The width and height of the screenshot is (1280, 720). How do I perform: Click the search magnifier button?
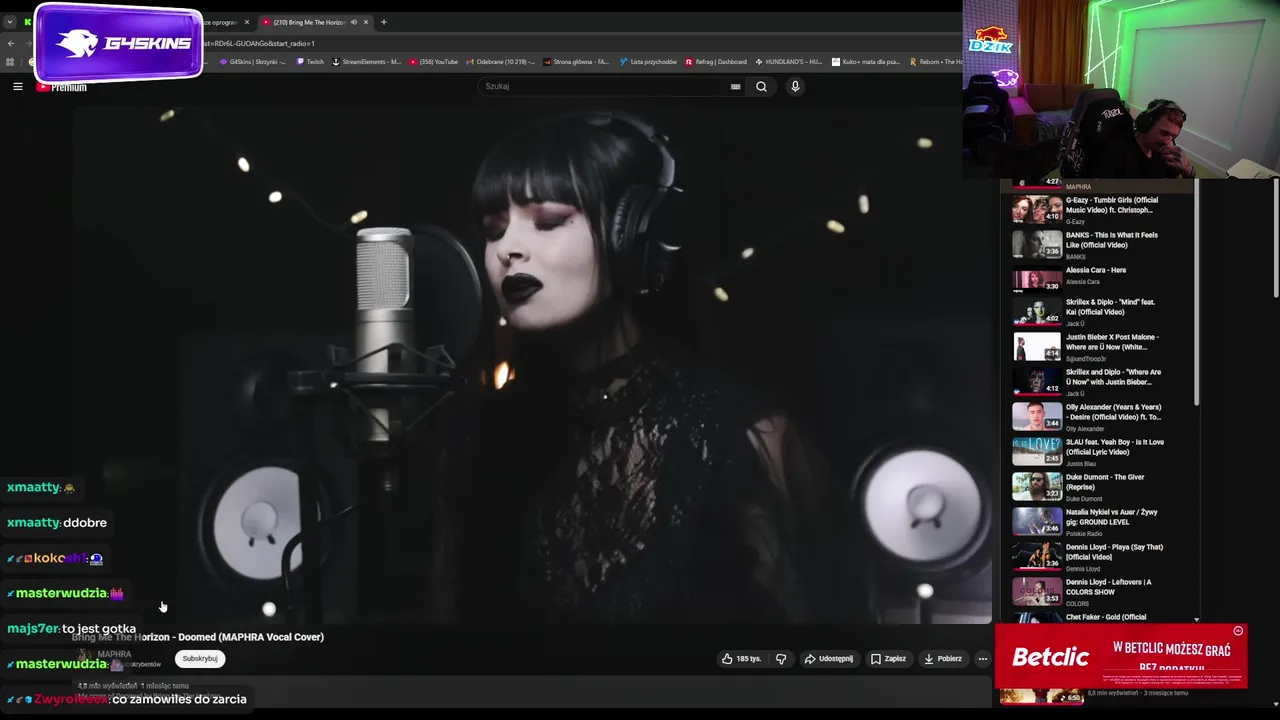click(x=761, y=86)
